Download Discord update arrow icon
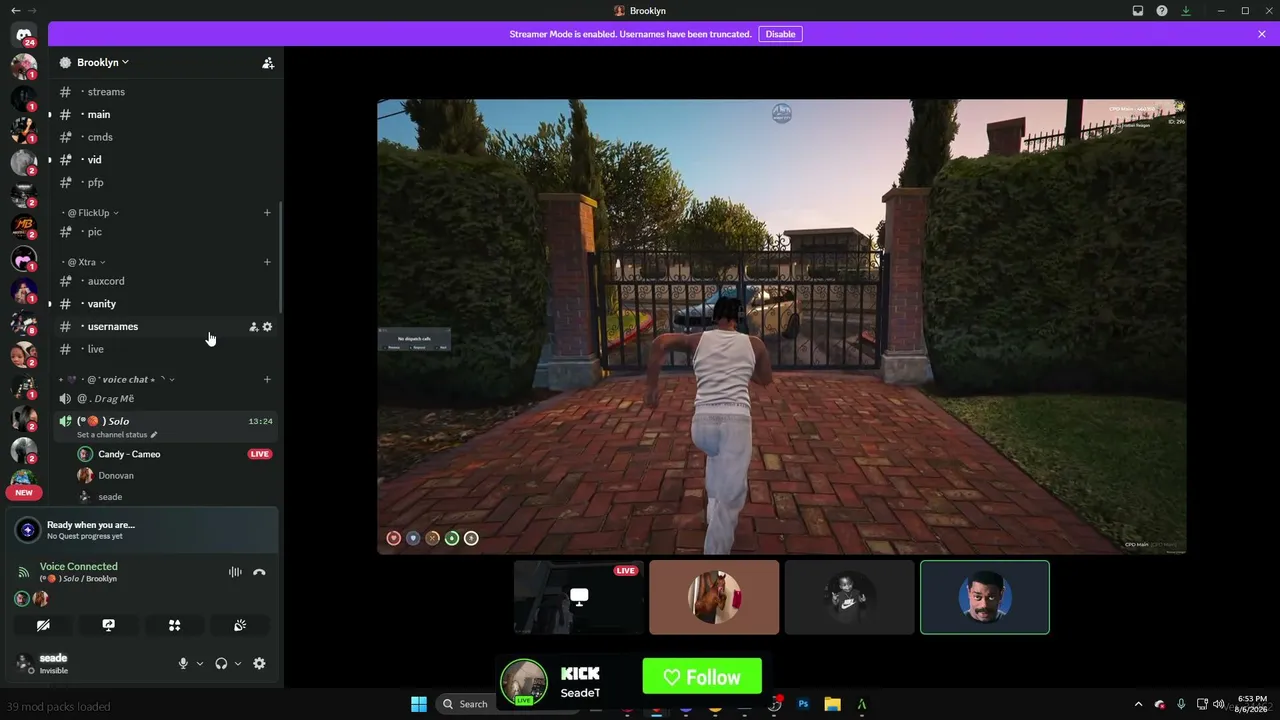Viewport: 1280px width, 720px height. click(1186, 11)
